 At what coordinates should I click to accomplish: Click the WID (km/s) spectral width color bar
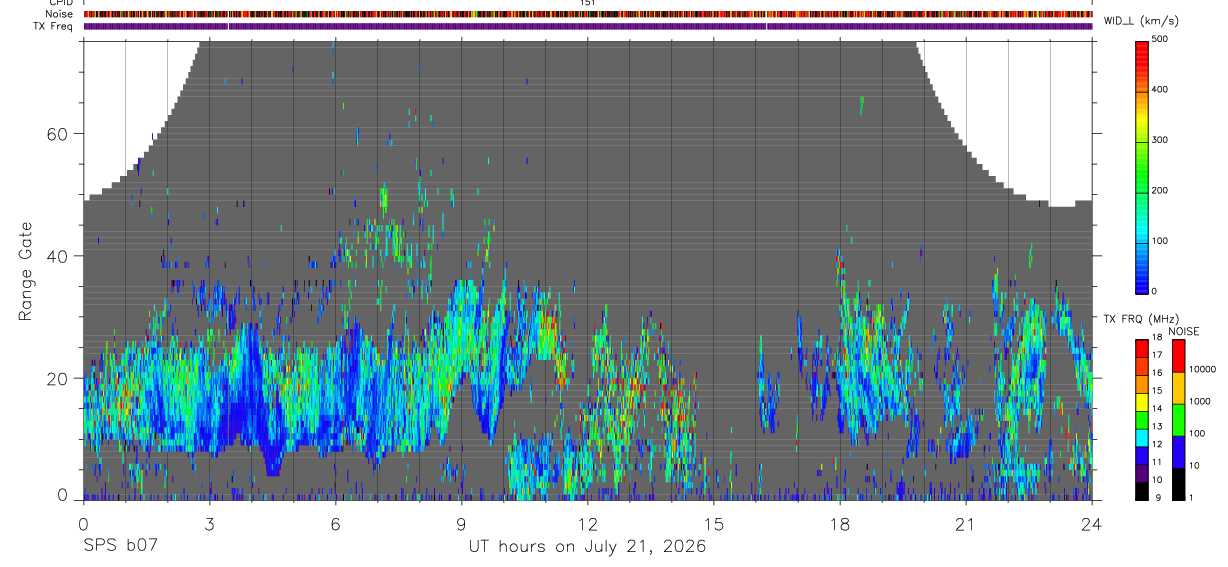coord(1142,166)
